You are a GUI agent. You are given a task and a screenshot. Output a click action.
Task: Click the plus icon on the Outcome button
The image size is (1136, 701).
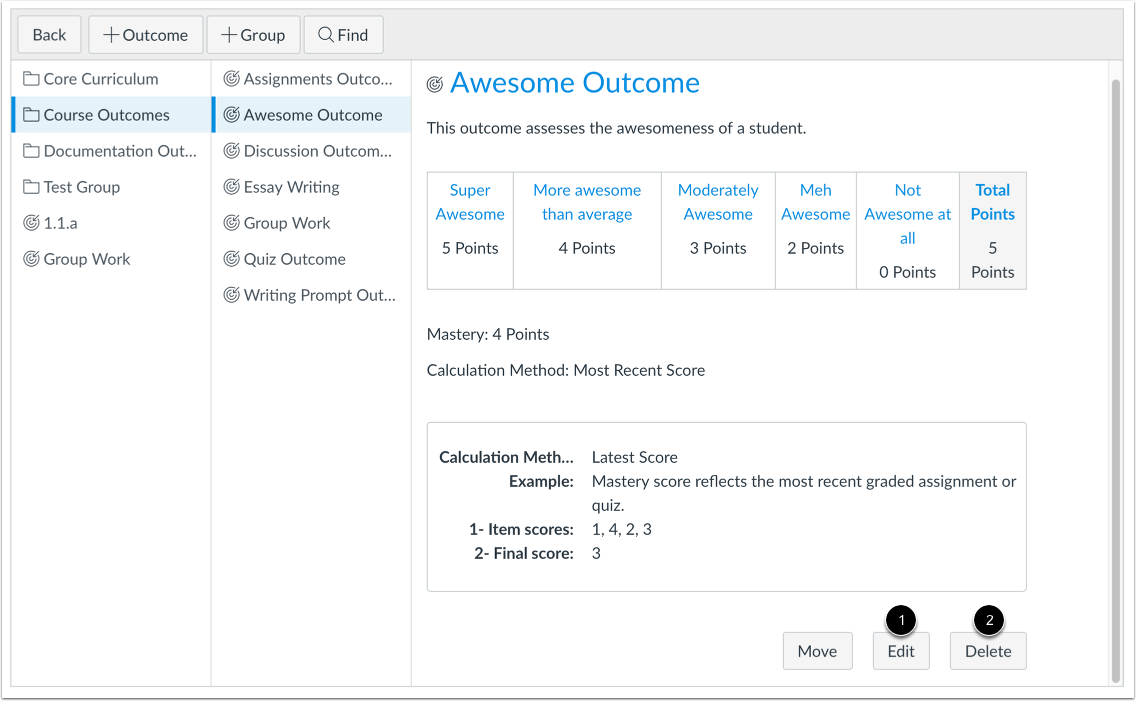click(x=111, y=35)
